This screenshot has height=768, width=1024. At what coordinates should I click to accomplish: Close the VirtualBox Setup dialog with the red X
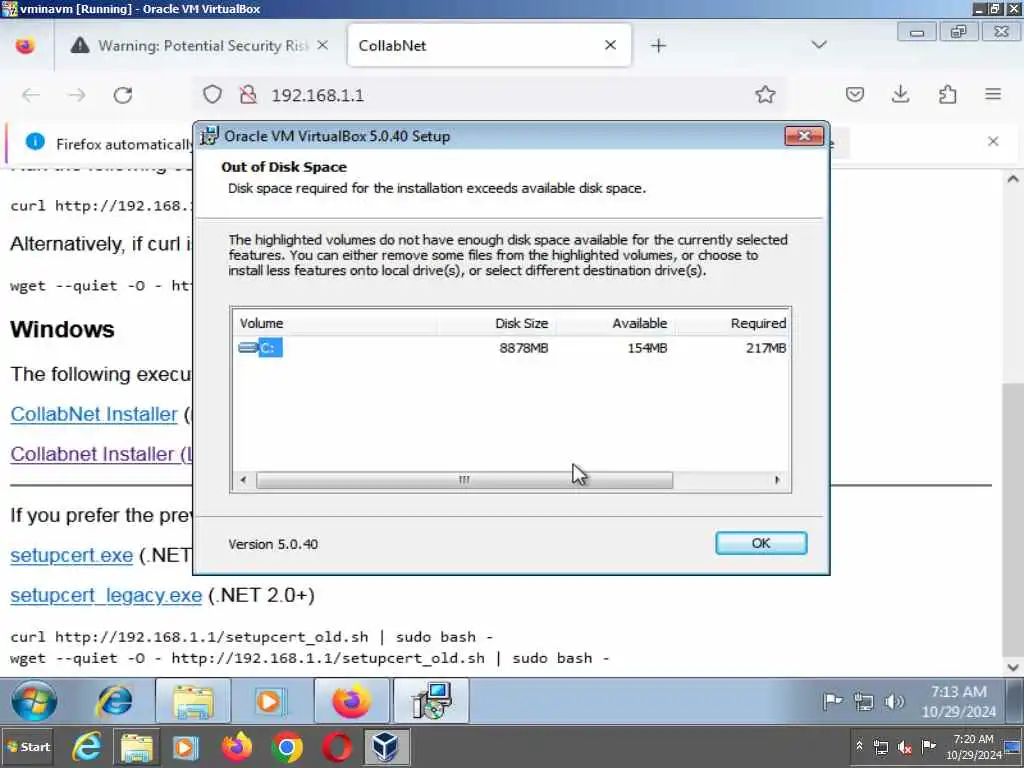point(804,136)
